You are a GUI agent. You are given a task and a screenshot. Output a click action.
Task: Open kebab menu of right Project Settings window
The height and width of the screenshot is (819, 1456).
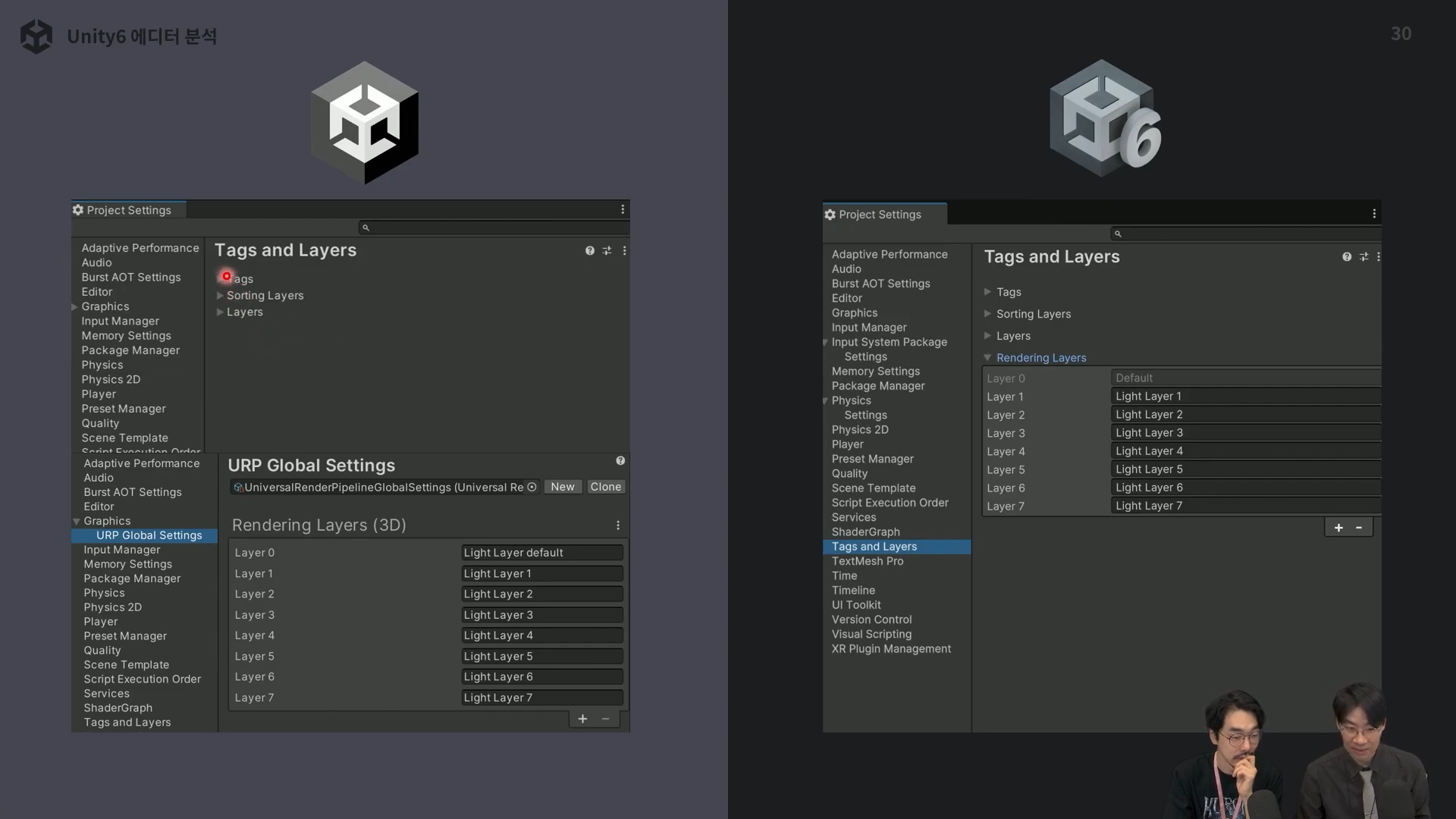coord(1373,214)
